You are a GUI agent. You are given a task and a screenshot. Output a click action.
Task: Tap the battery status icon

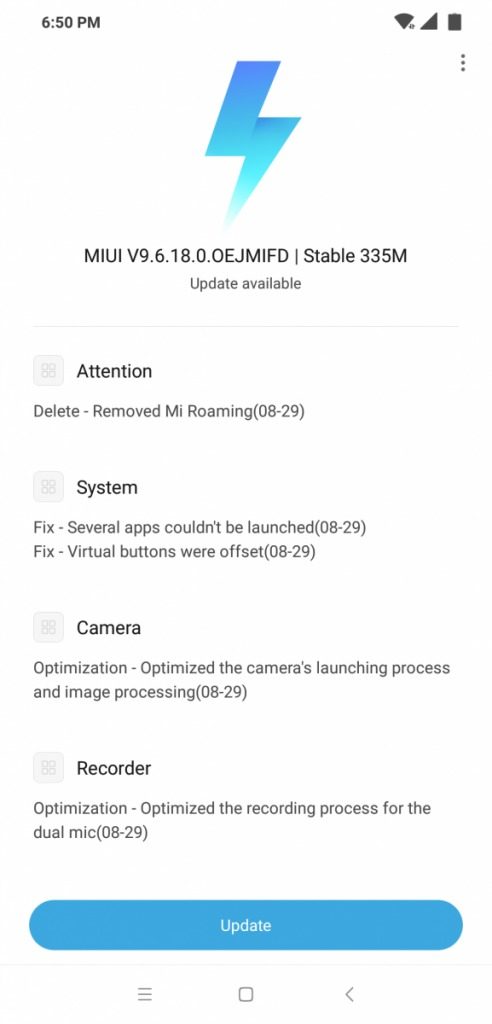455,22
